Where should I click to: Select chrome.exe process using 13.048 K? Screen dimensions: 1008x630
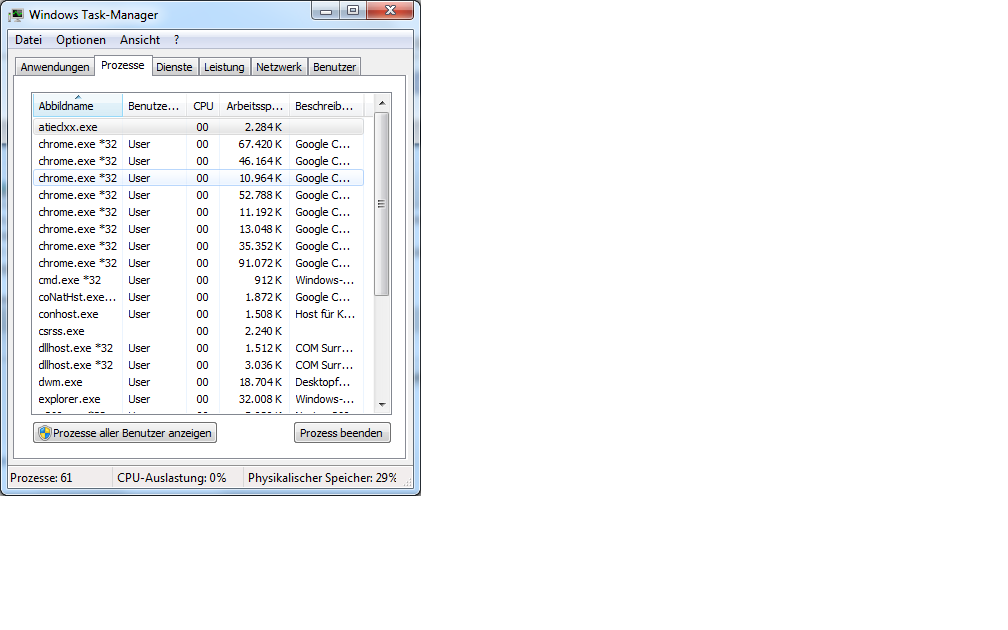[198, 230]
